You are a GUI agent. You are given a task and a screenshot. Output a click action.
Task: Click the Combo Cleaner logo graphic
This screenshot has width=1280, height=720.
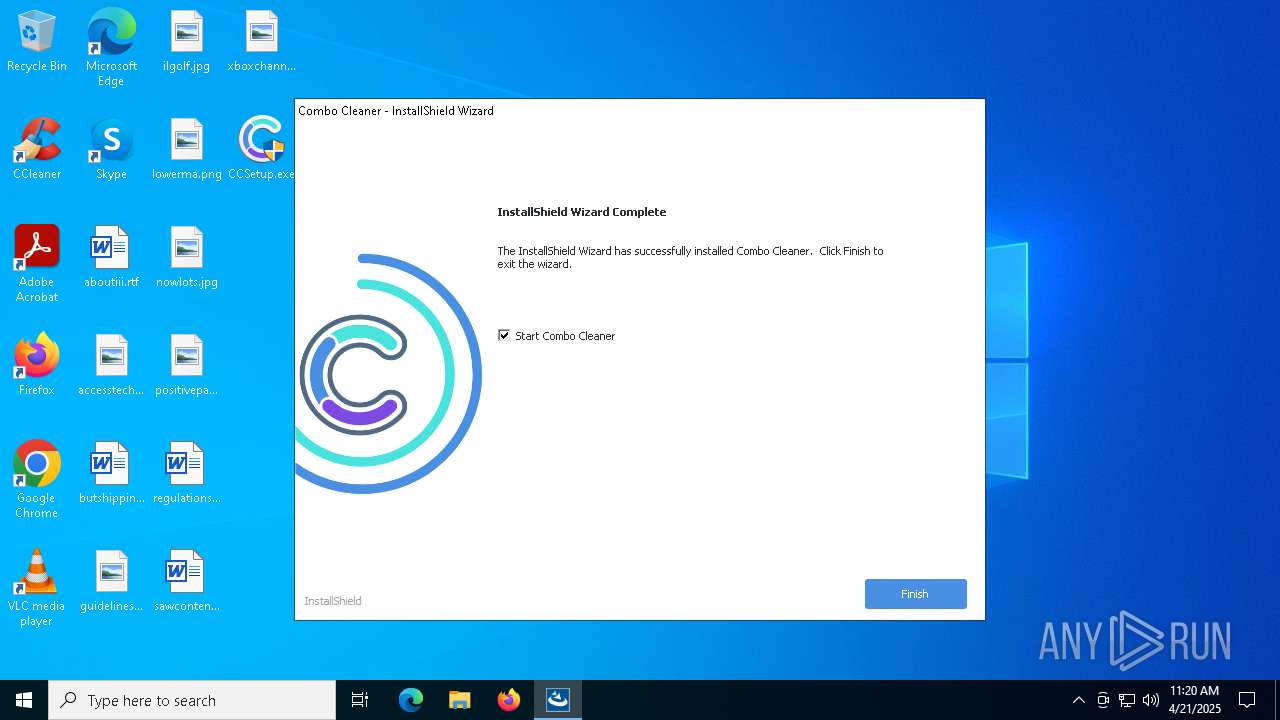388,374
